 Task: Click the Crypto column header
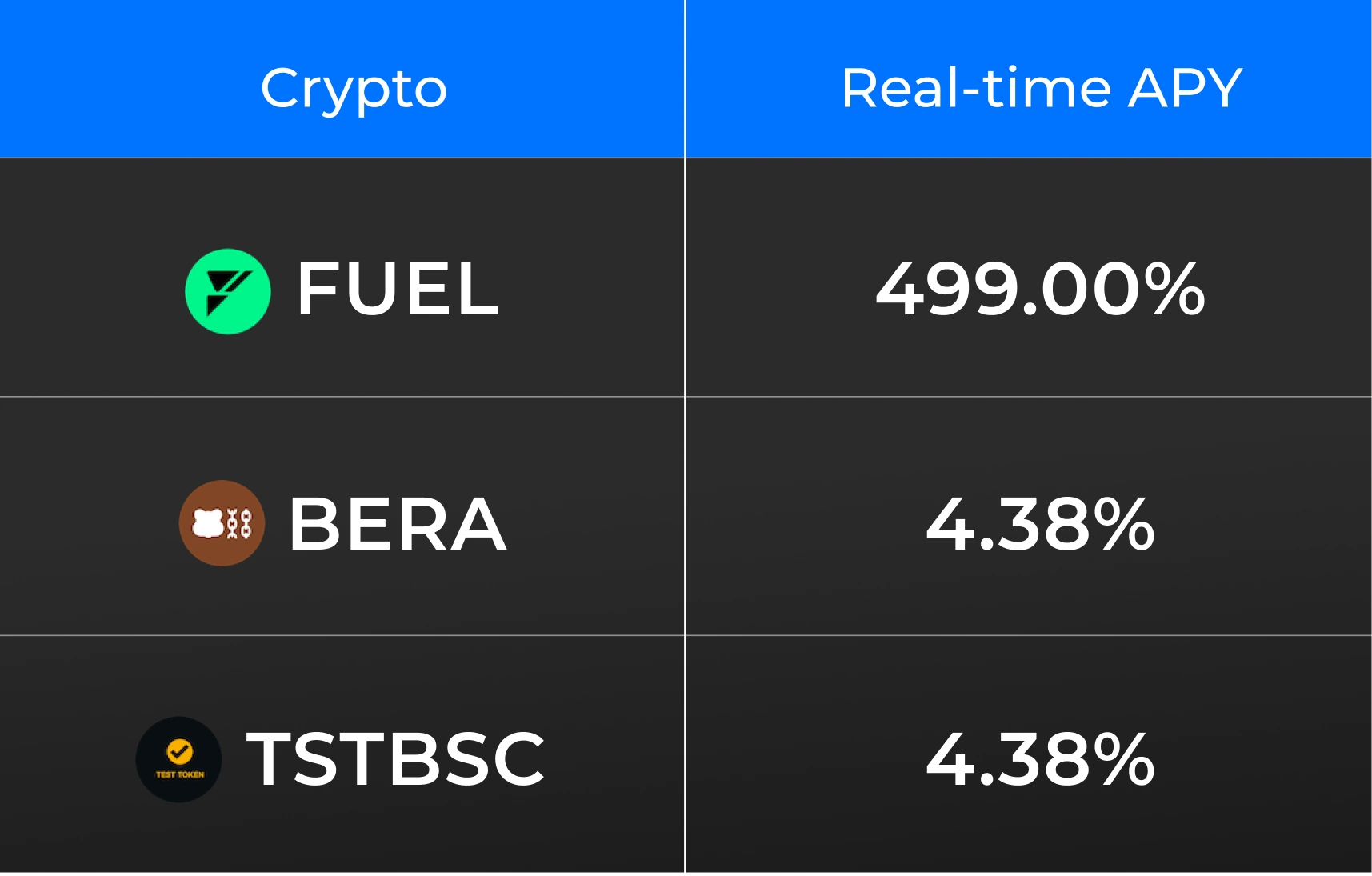pyautogui.click(x=354, y=88)
